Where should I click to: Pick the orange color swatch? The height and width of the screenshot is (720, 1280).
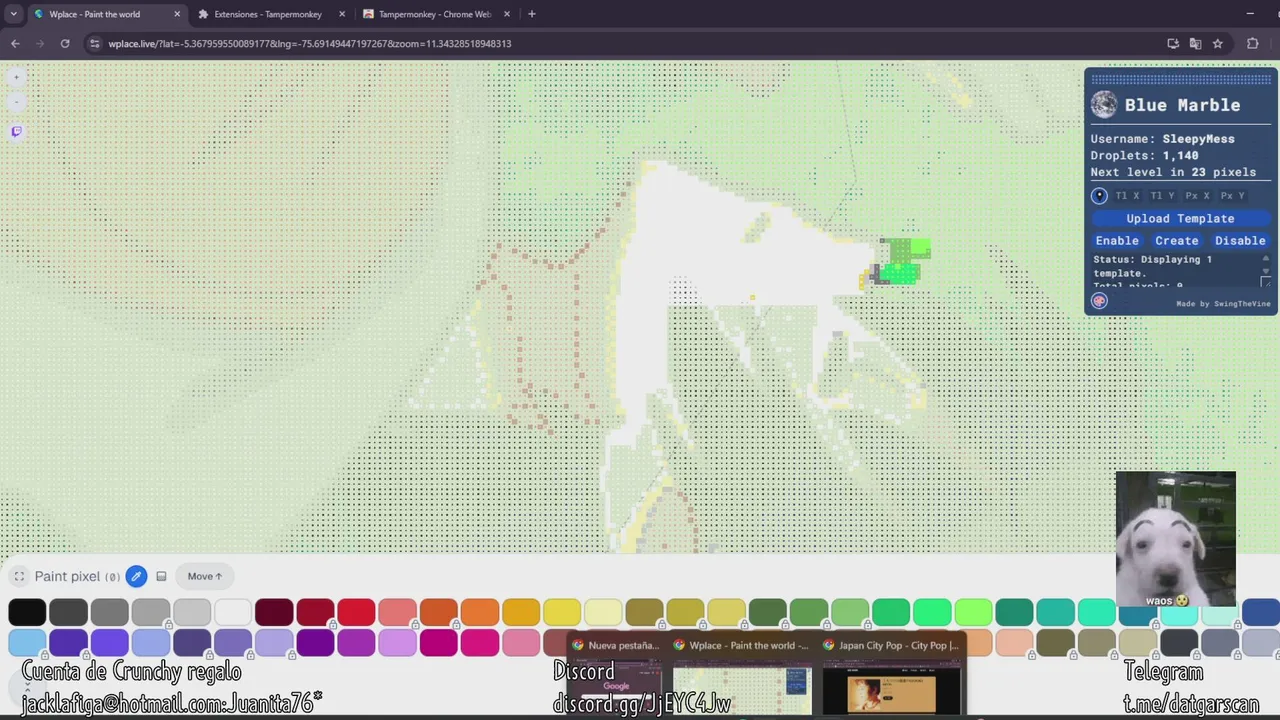click(x=479, y=611)
